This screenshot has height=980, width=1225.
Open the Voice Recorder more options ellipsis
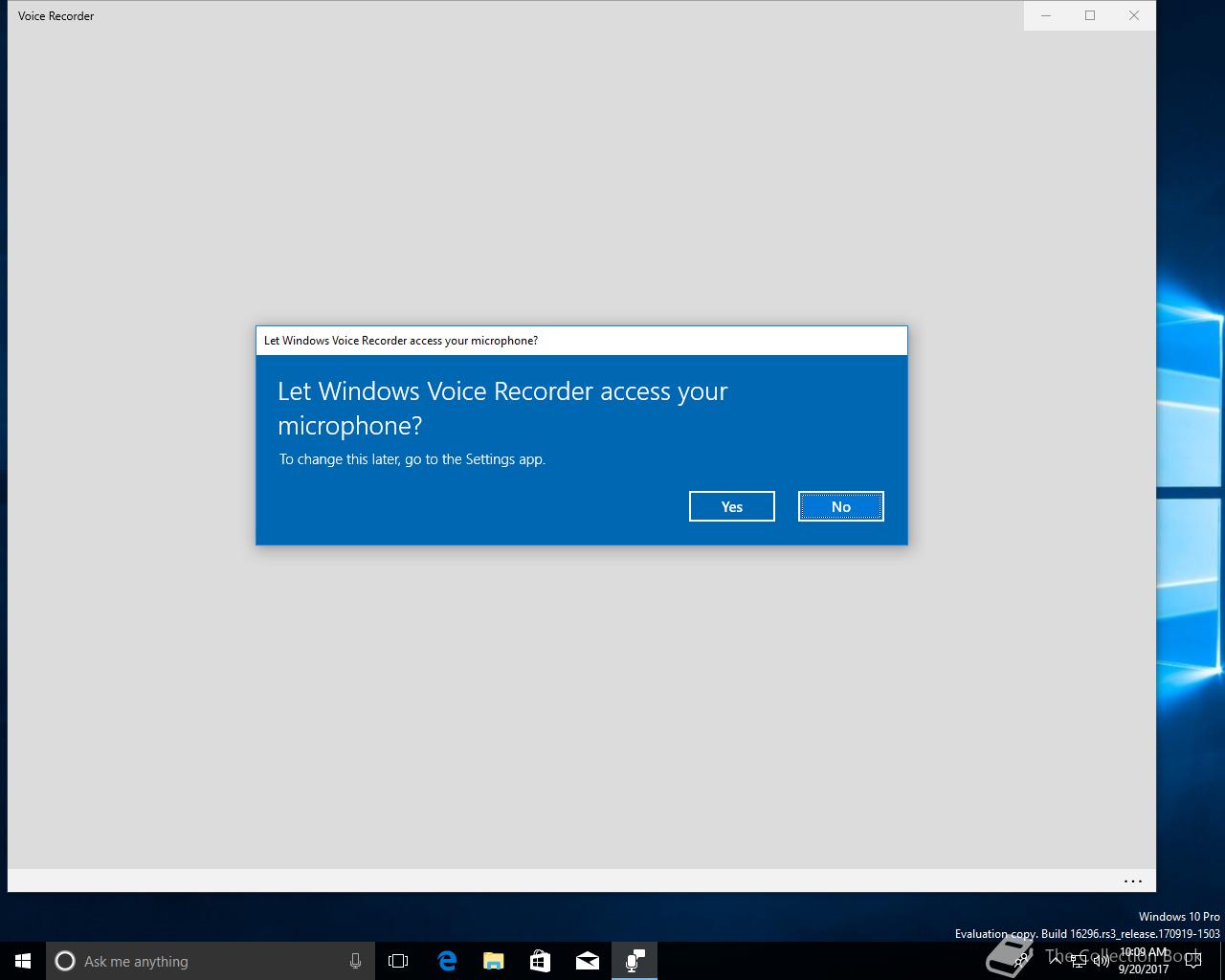(x=1133, y=881)
